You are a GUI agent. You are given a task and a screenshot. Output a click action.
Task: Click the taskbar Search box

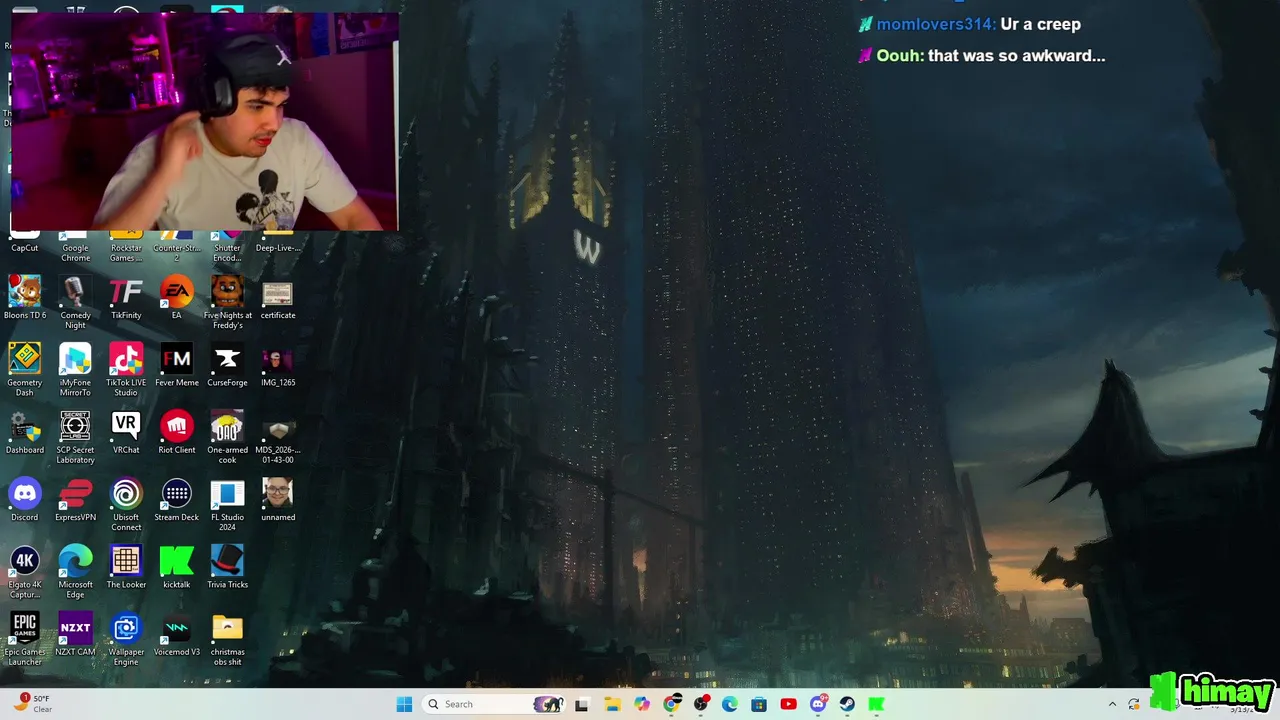[495, 704]
